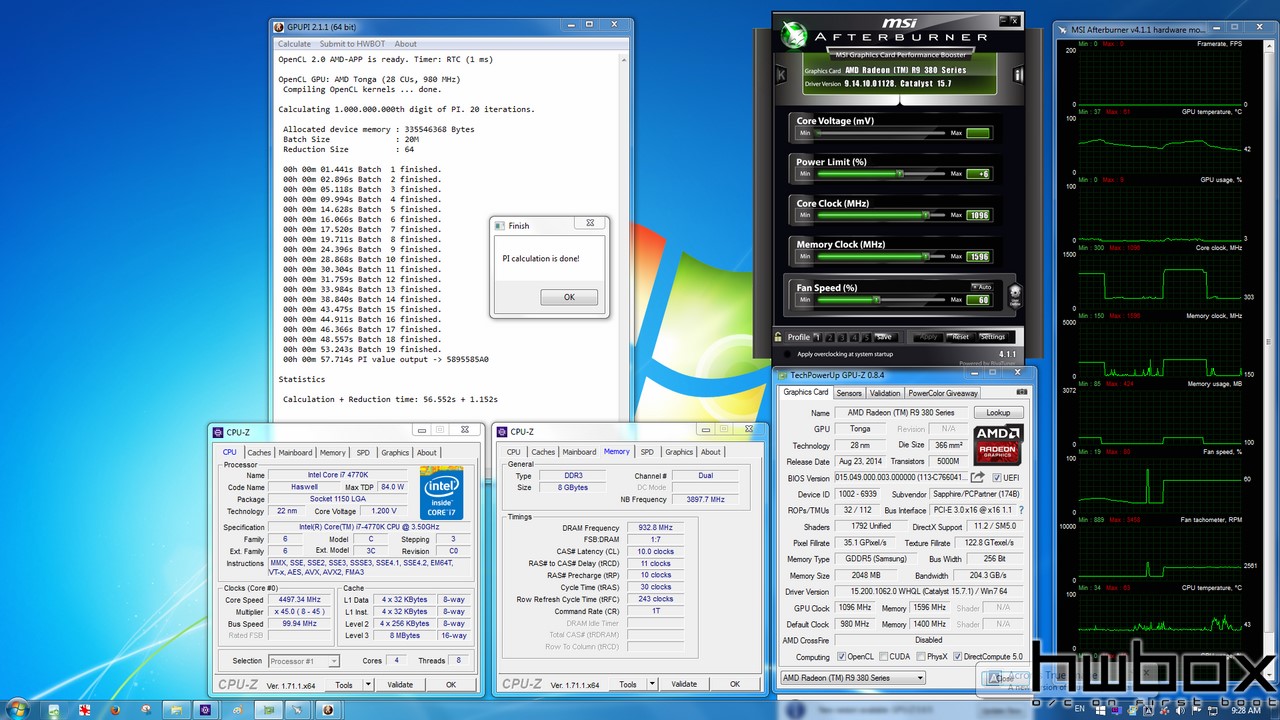The height and width of the screenshot is (720, 1280).
Task: Click Validate in the left CPU-Z window
Action: coord(400,685)
